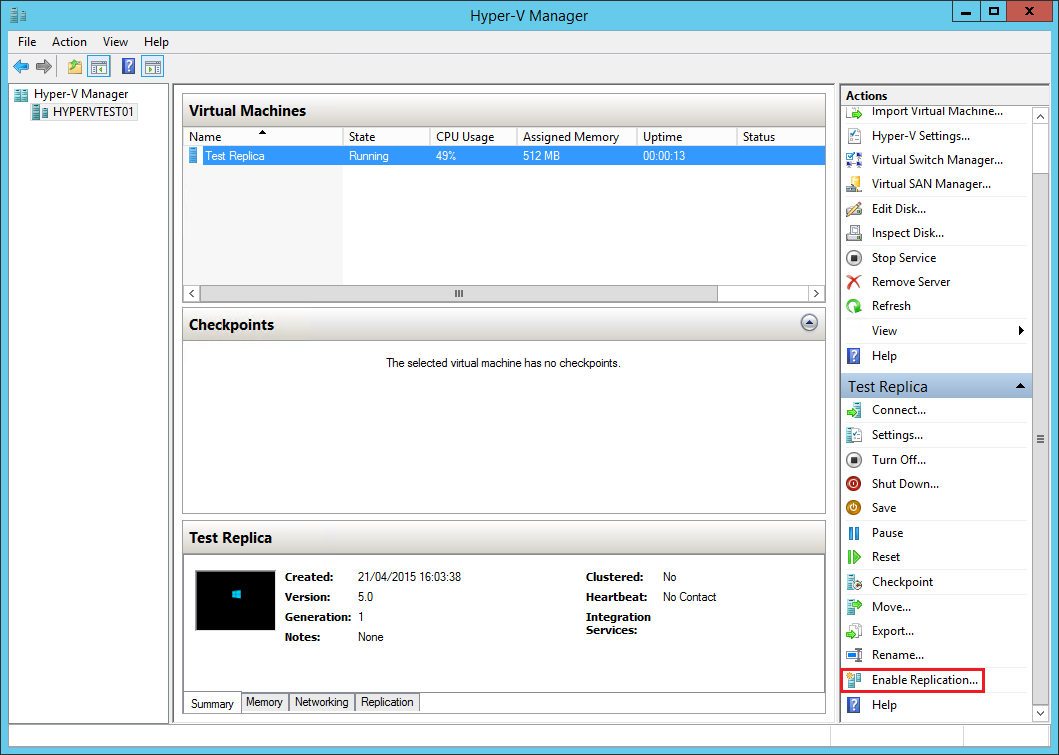
Task: Select HYPERVTEST01 server in the tree
Action: [93, 111]
